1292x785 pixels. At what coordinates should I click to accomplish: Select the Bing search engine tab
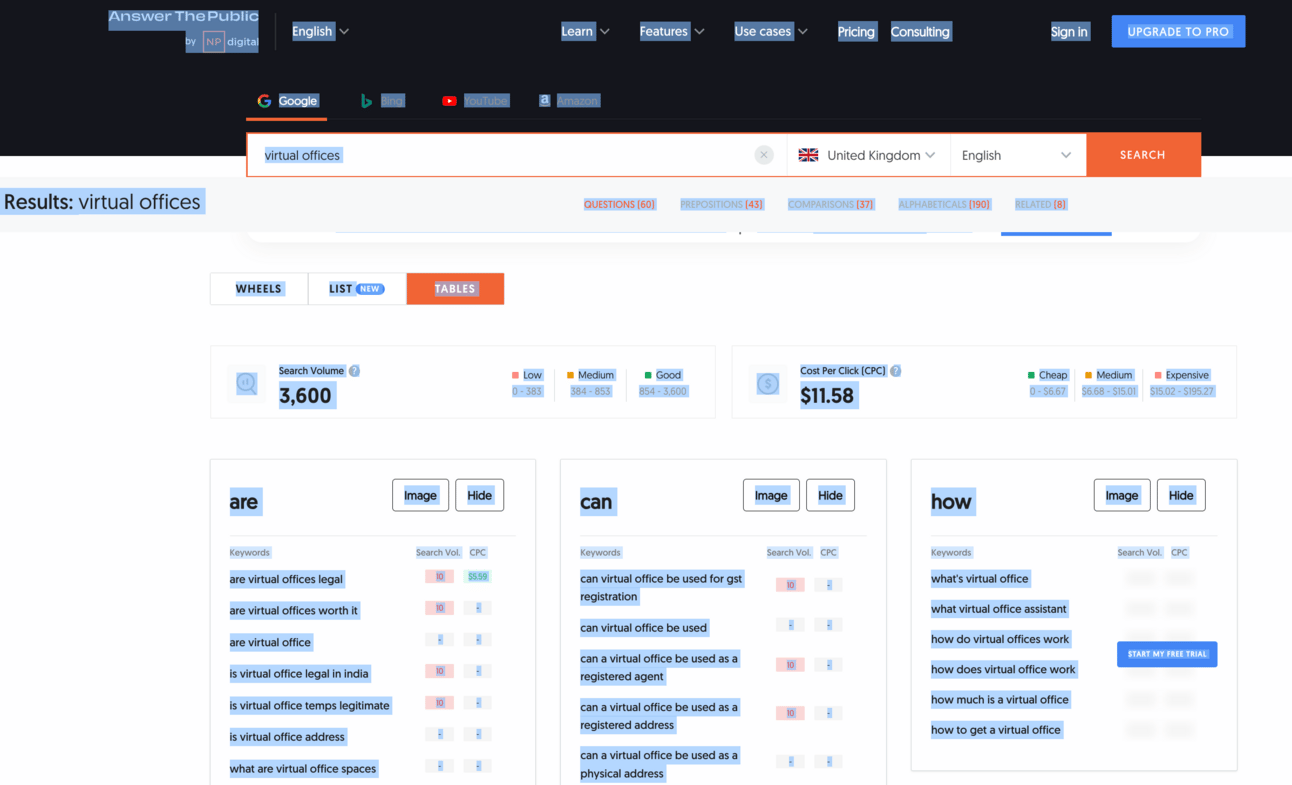point(382,101)
